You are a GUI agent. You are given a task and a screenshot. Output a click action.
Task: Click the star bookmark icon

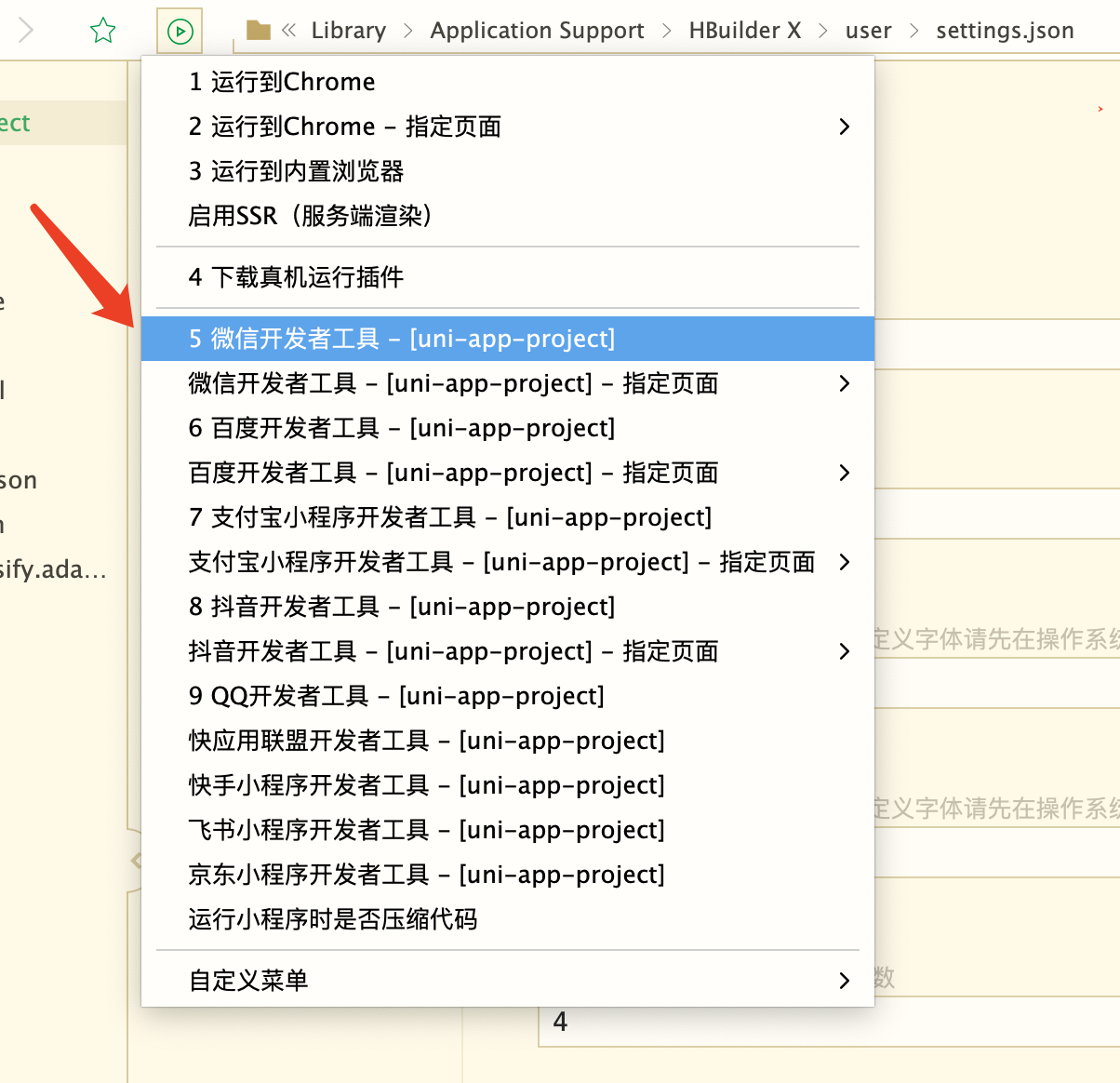(x=102, y=31)
